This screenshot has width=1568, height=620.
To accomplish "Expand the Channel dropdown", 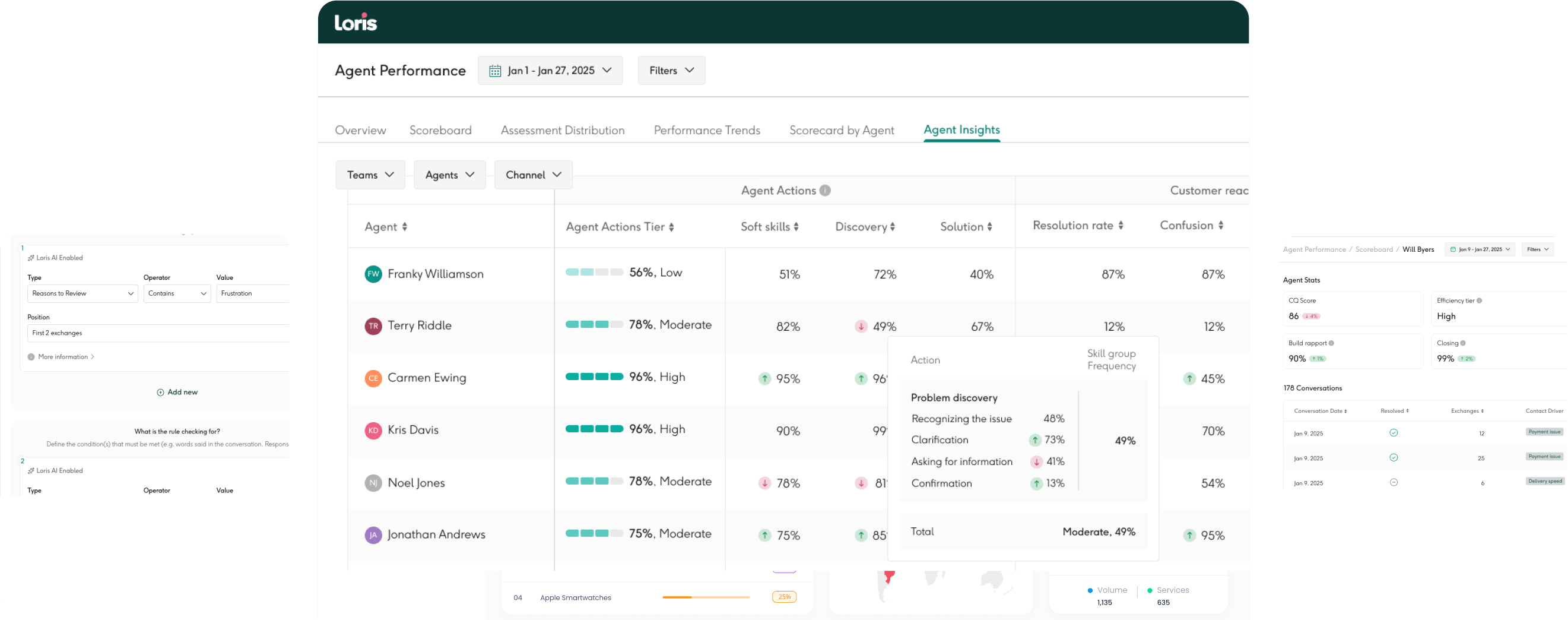I will pyautogui.click(x=532, y=175).
